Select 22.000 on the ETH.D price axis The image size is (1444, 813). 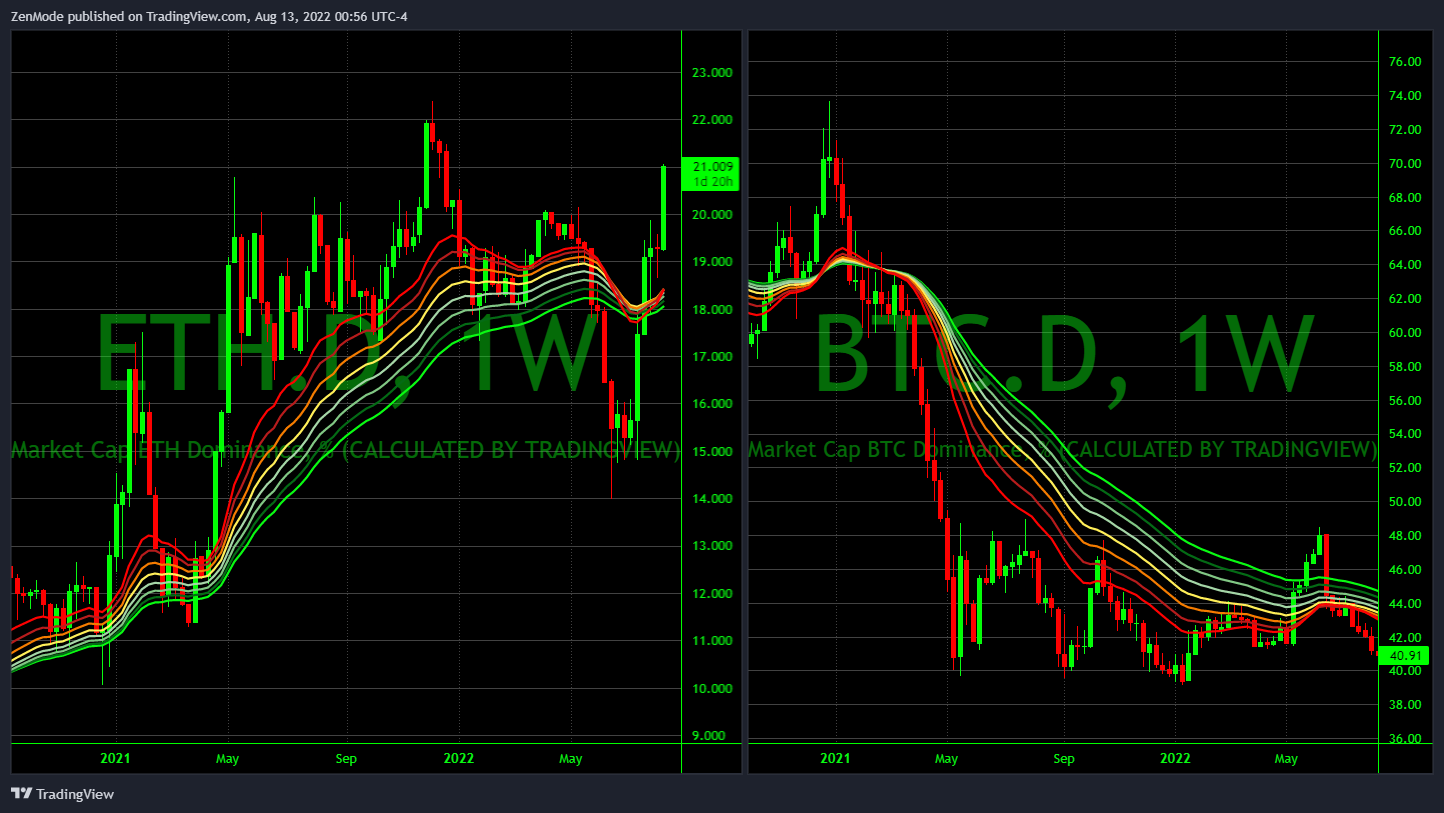point(713,119)
